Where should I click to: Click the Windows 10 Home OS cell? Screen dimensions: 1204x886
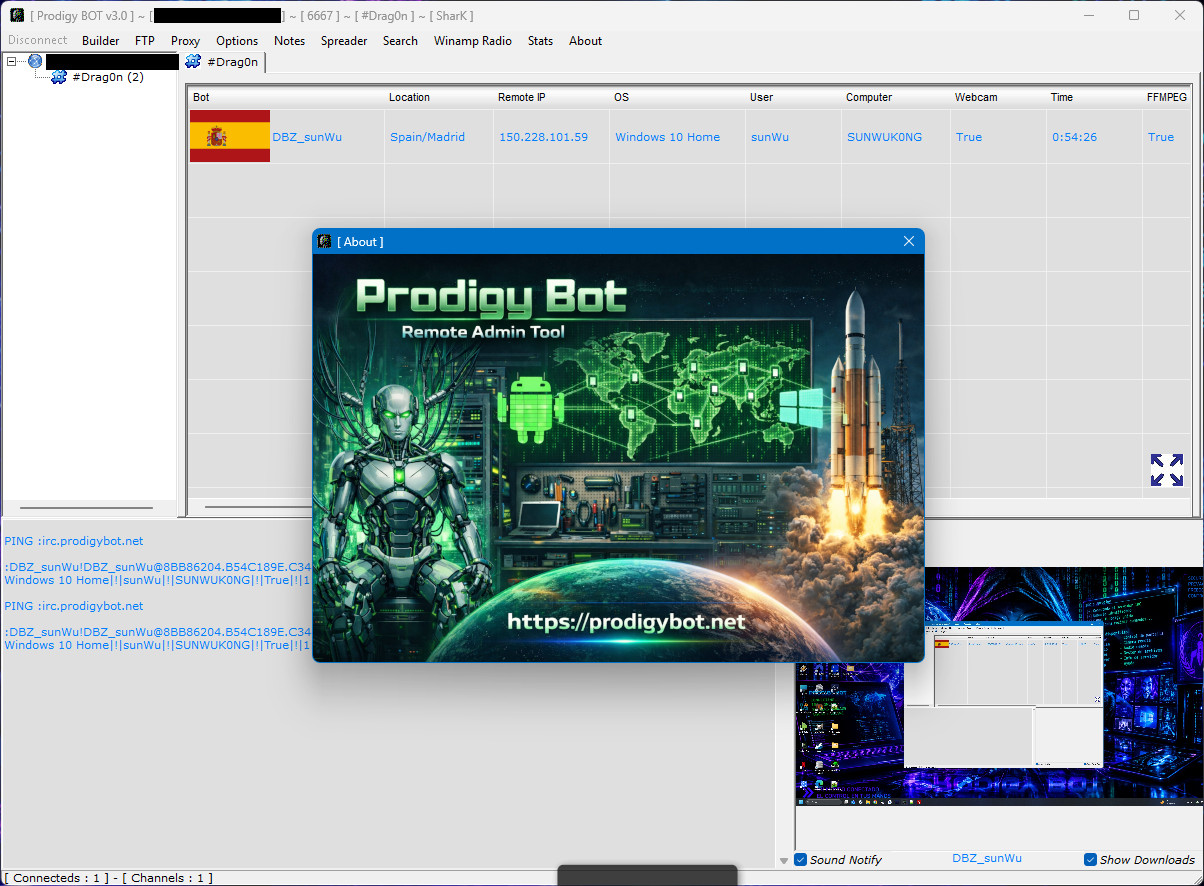(x=667, y=137)
